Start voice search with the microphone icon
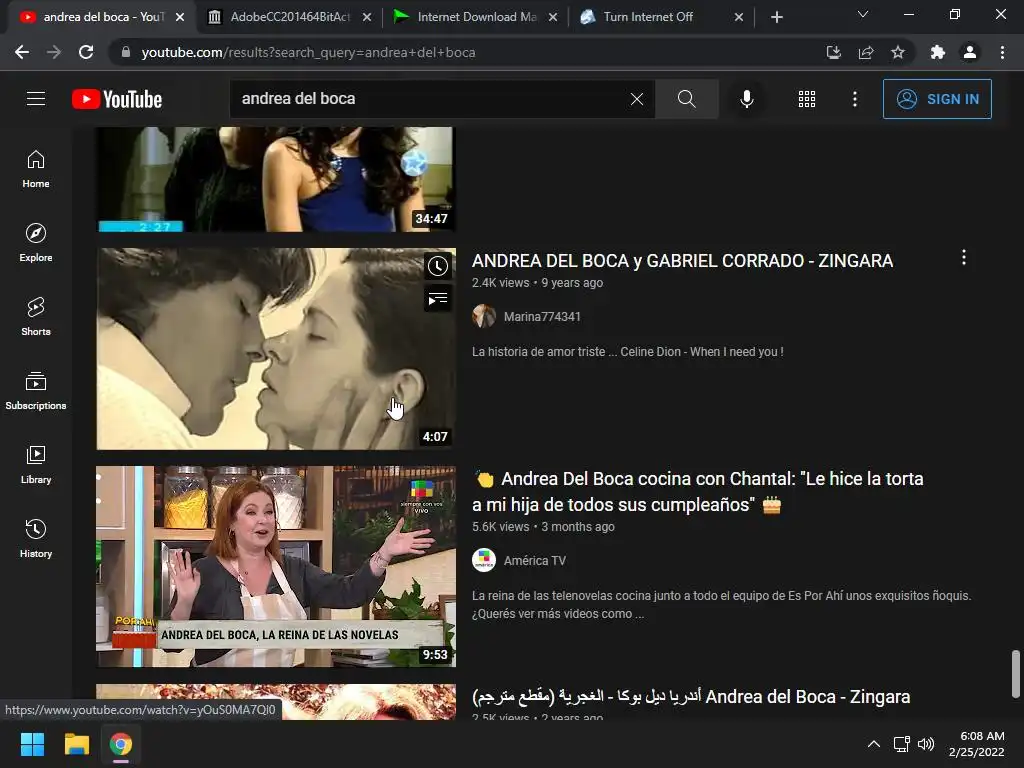The image size is (1024, 768). coord(746,99)
